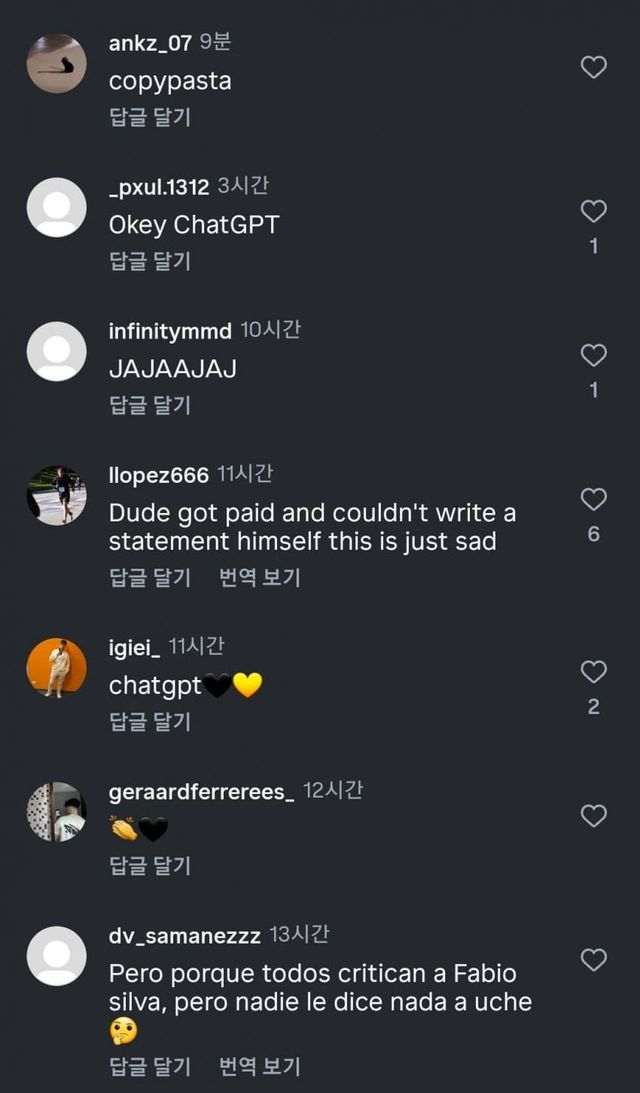Show translation for llopez666's comment
Screen dimensions: 640x1093
click(x=260, y=577)
